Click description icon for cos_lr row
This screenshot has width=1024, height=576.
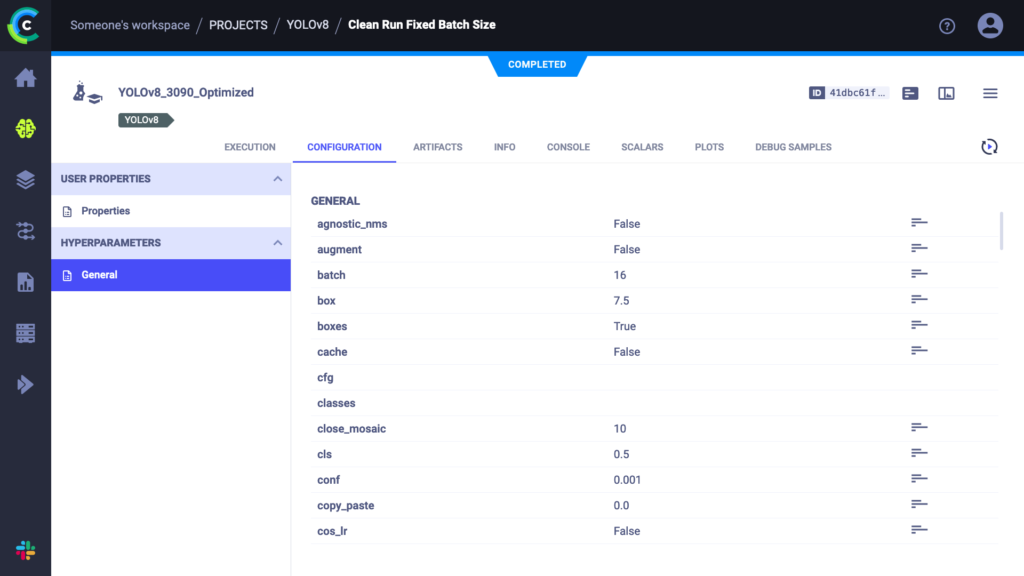[919, 530]
